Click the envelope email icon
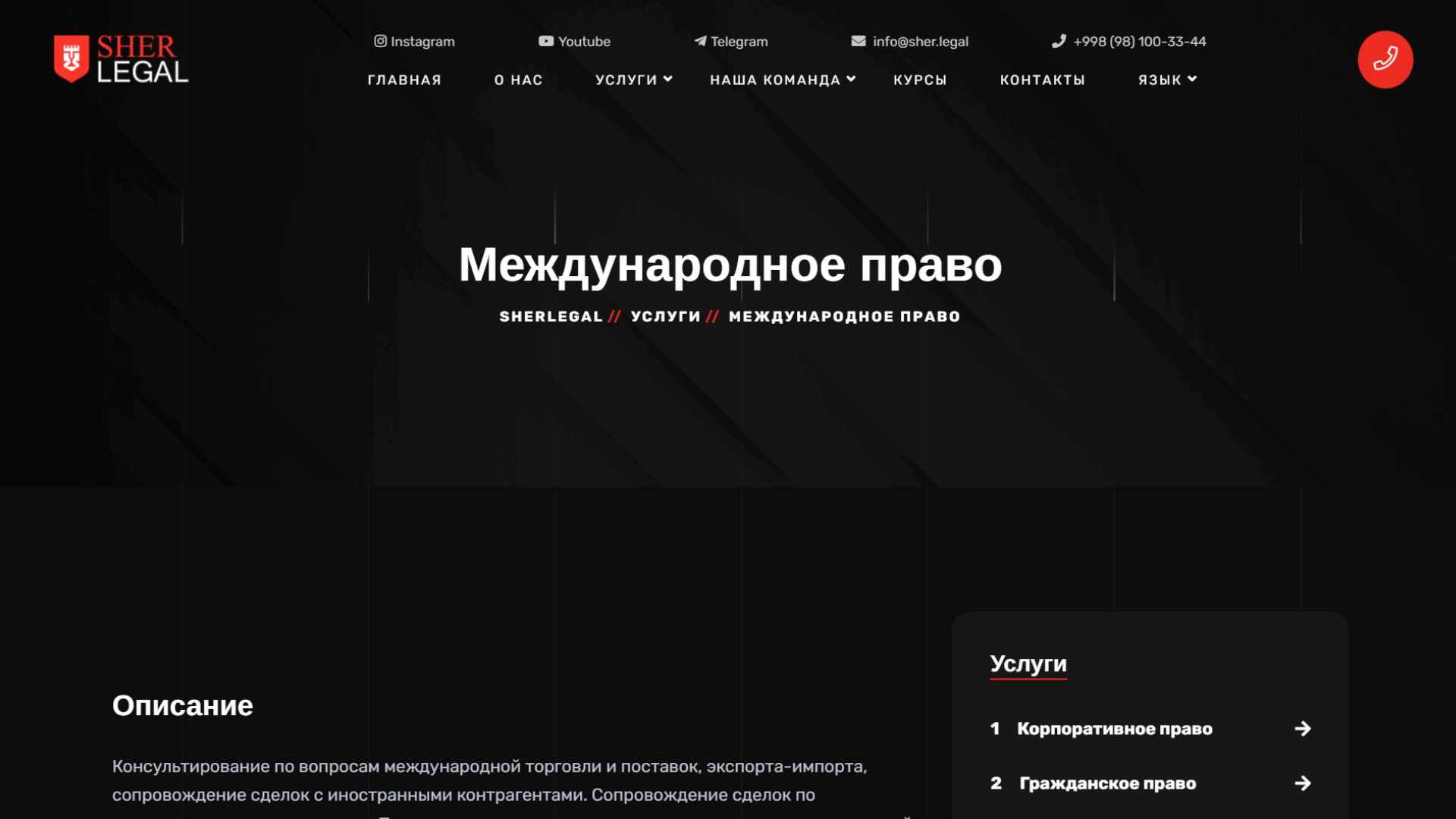The width and height of the screenshot is (1456, 819). [x=858, y=41]
